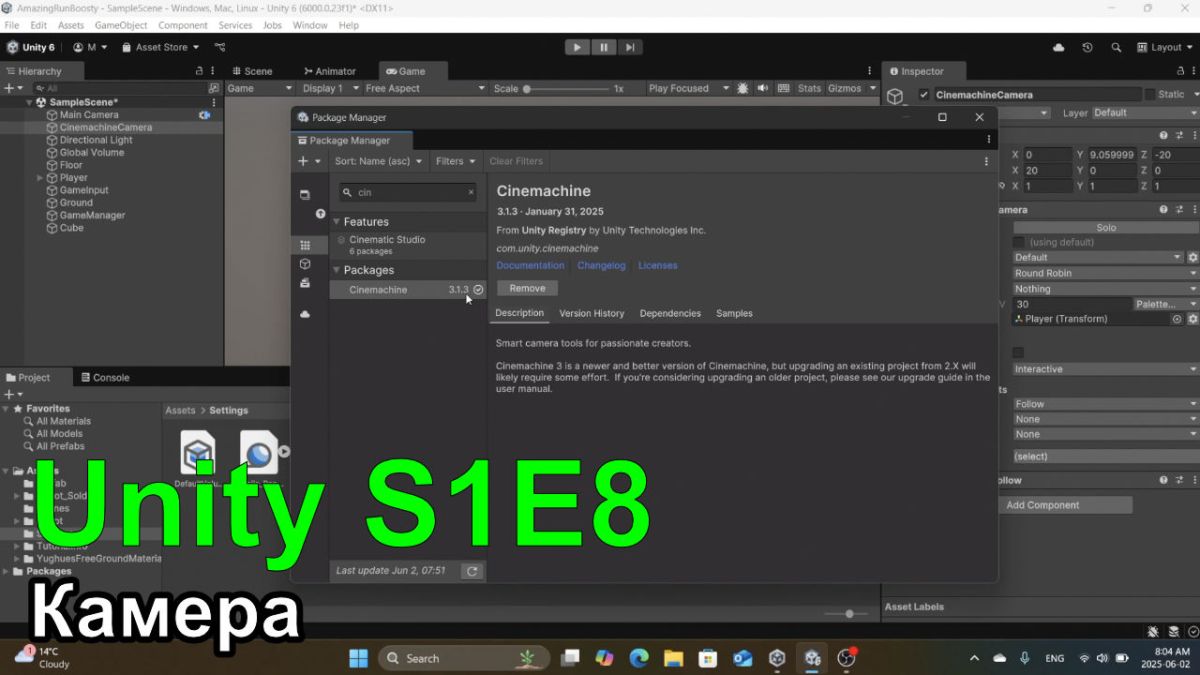Toggle the CinemachineCamera active checkbox
Image resolution: width=1200 pixels, height=675 pixels.
924,95
